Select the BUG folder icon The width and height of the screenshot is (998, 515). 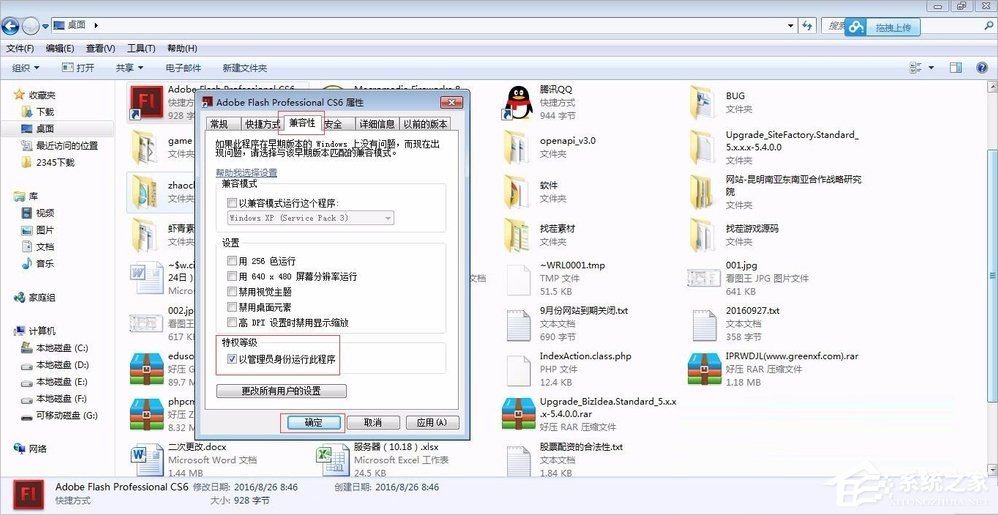pos(704,102)
